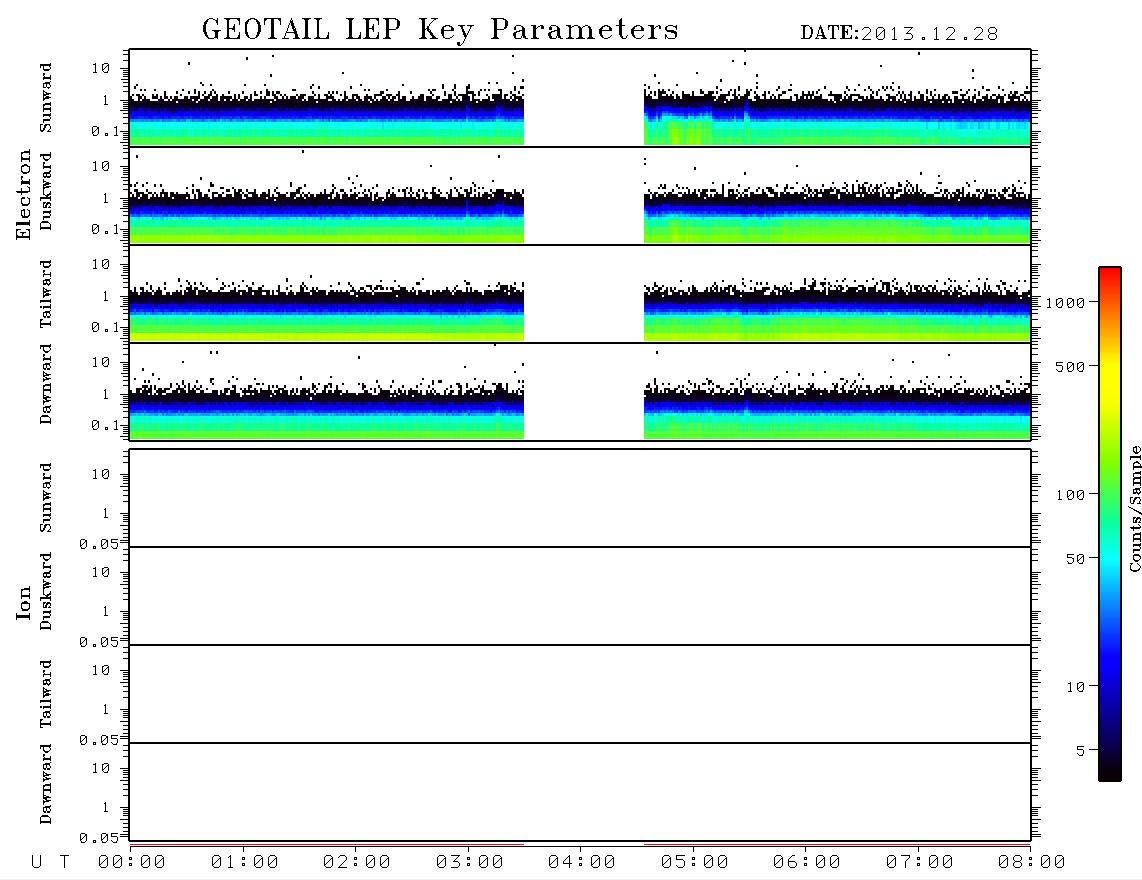Screen dimensions: 1142x880
Task: Click the 08:00 time tick label
Action: [x=1032, y=863]
